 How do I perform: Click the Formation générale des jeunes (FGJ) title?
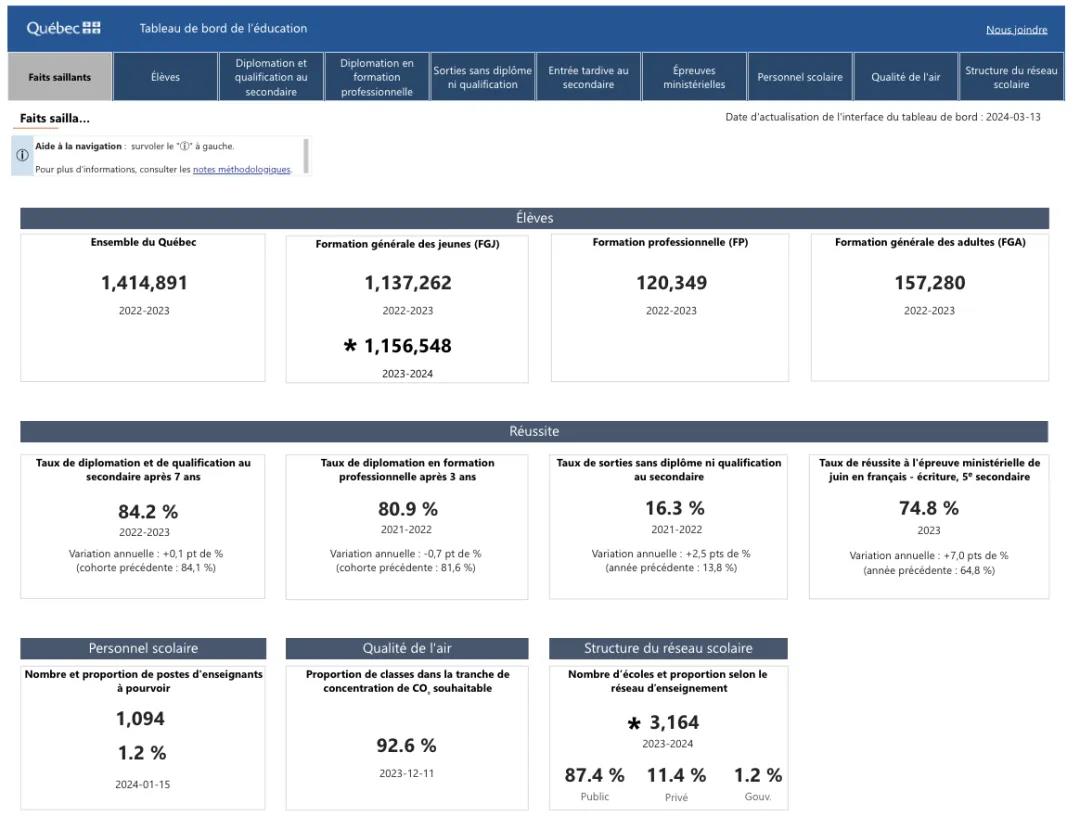pos(408,244)
